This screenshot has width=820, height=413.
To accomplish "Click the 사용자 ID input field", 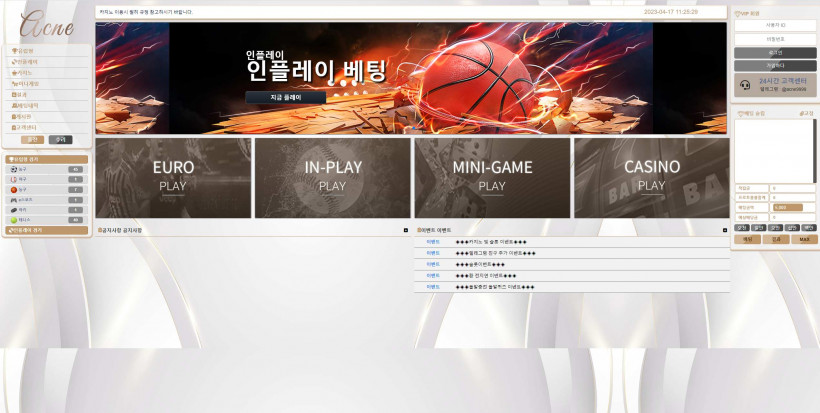I will pyautogui.click(x=775, y=25).
